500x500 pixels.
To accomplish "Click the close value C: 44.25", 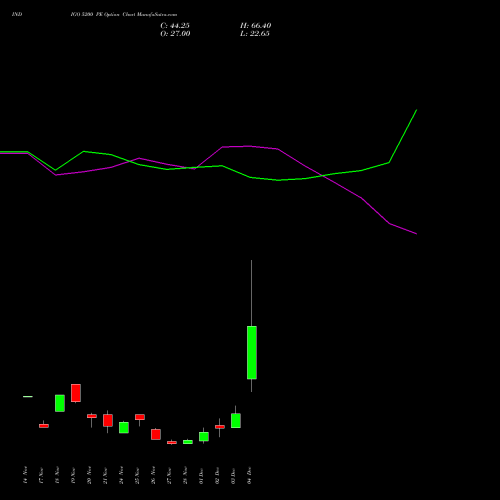I will (175, 26).
